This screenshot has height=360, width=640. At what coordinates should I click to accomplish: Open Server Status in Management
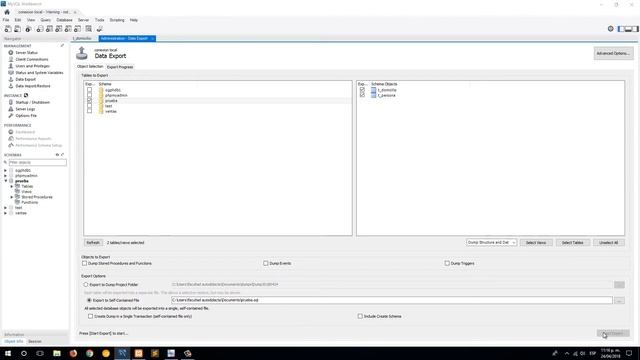(27, 53)
